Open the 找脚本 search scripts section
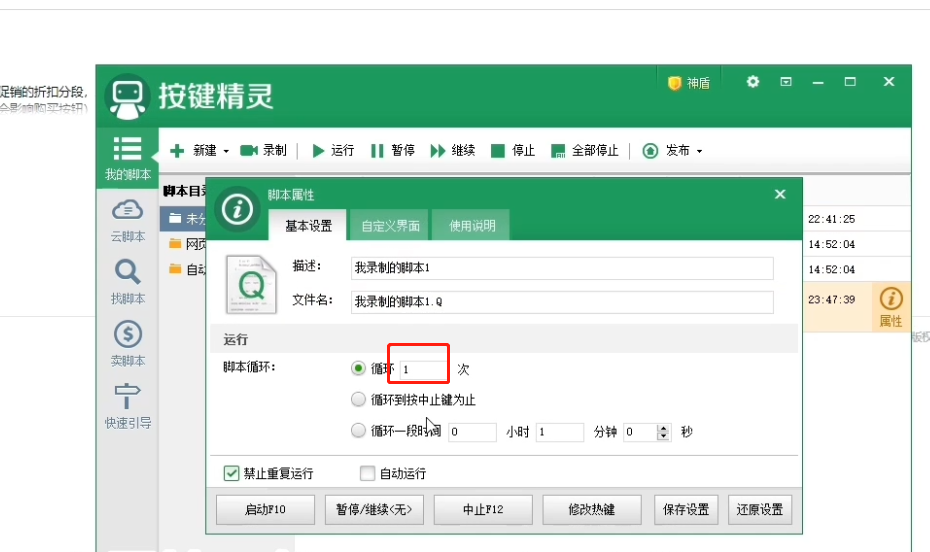The image size is (930, 552). pyautogui.click(x=128, y=282)
